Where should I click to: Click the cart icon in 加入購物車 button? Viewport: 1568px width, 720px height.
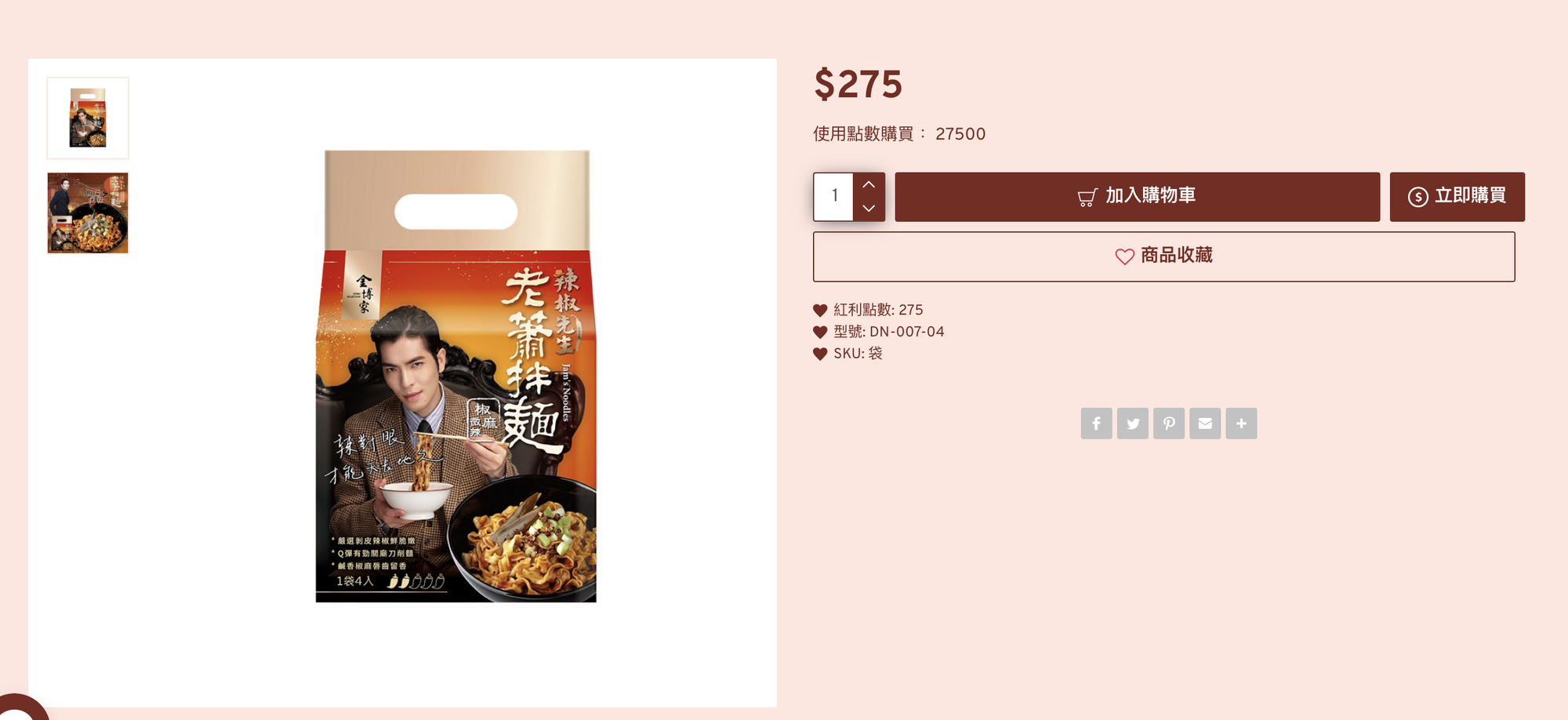(x=1087, y=198)
